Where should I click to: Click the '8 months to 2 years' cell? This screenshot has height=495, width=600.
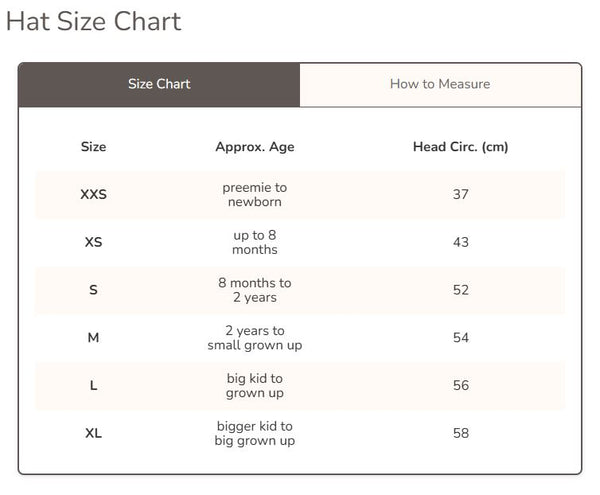pyautogui.click(x=255, y=290)
